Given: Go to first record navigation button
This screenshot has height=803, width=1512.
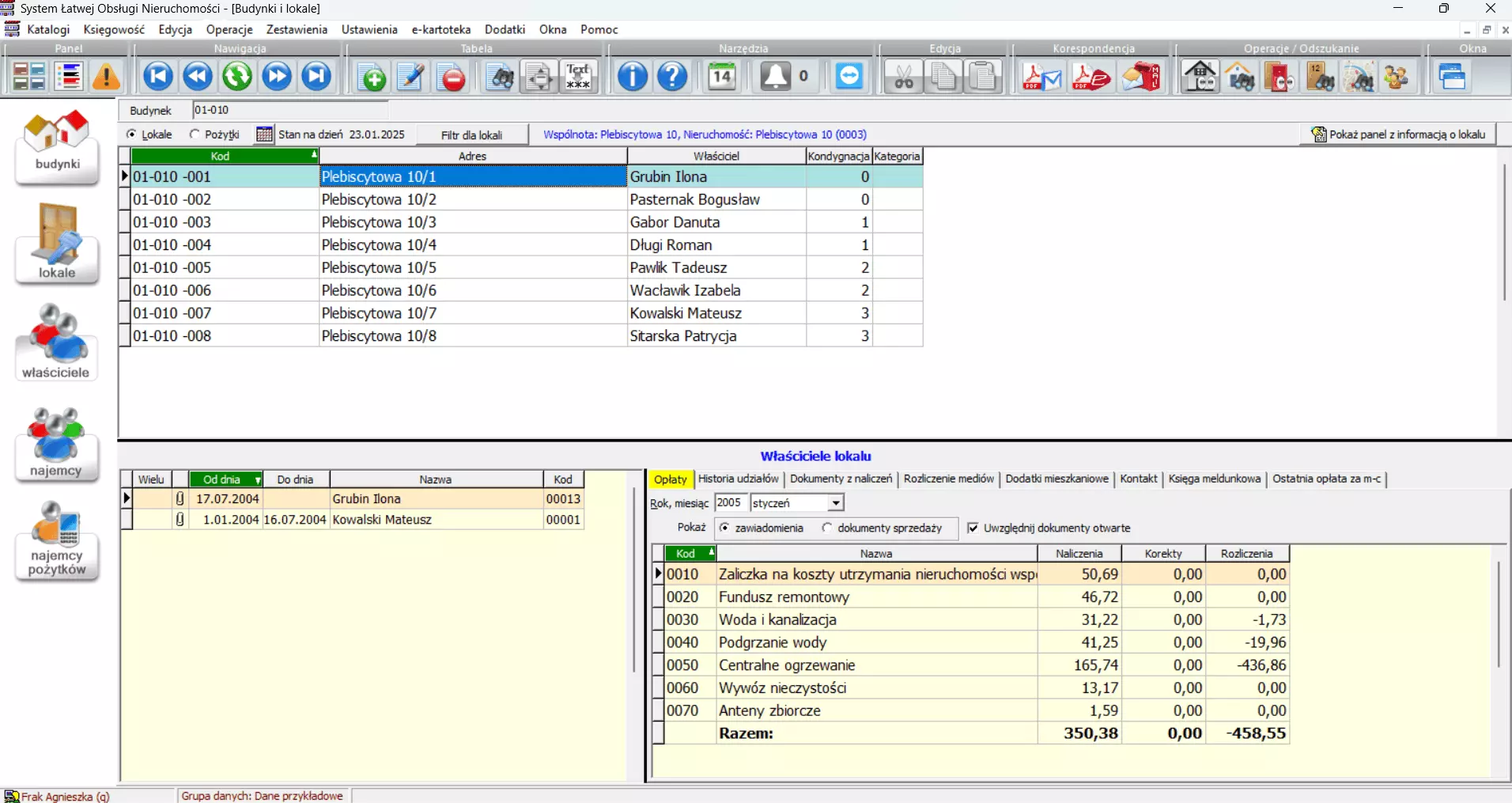Looking at the screenshot, I should pos(158,77).
